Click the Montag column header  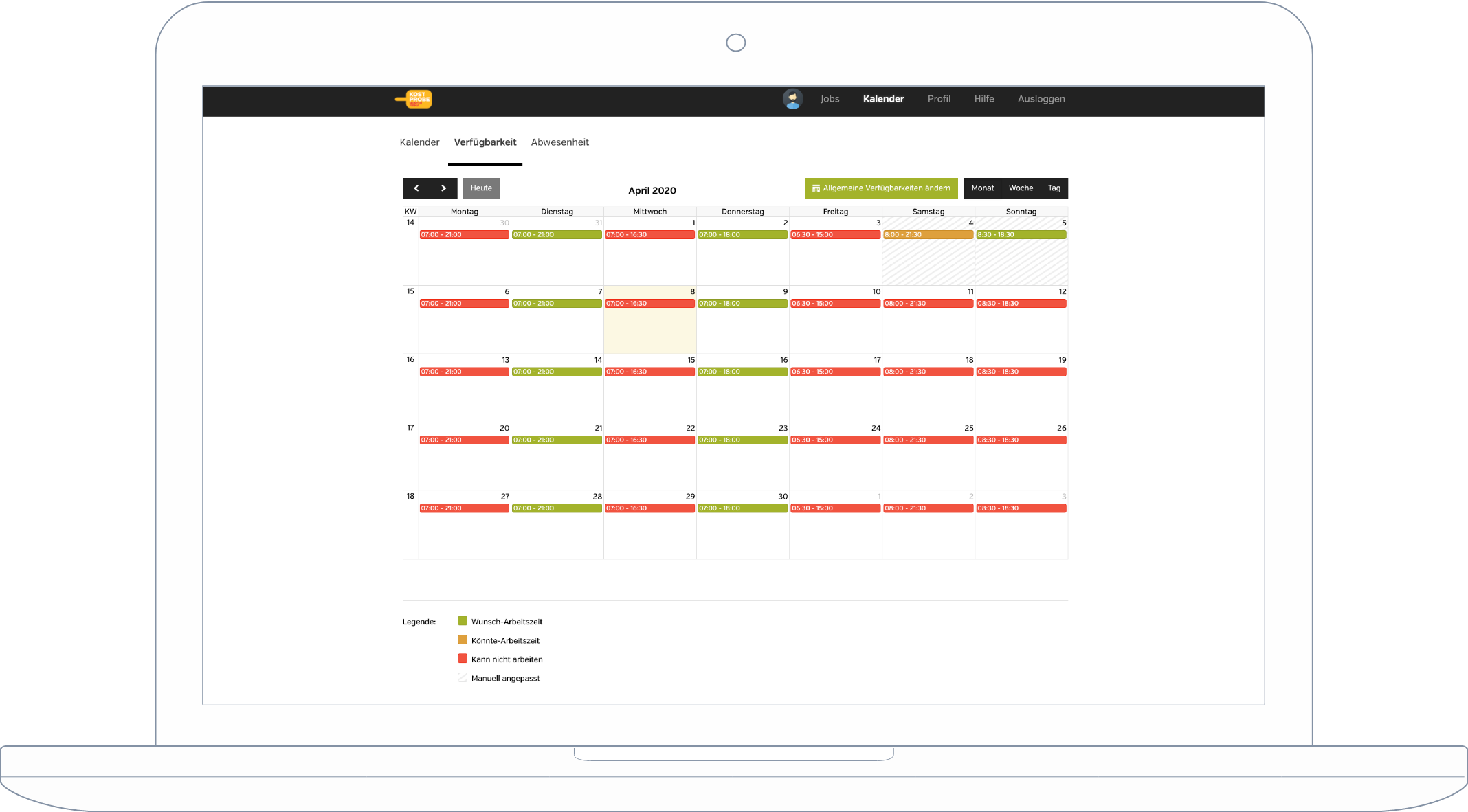tap(464, 212)
